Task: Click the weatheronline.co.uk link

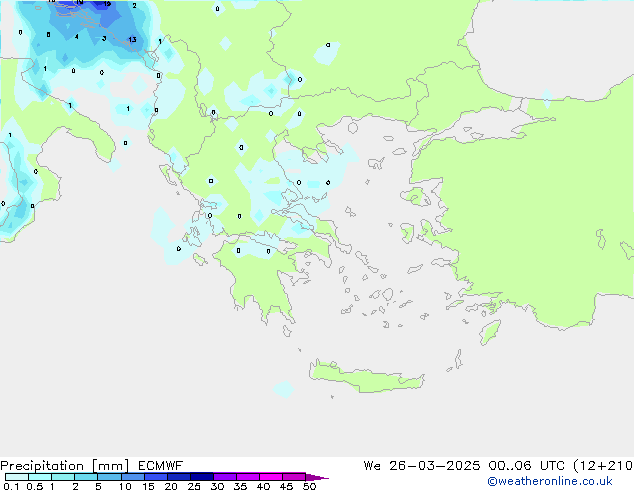Action: click(550, 481)
